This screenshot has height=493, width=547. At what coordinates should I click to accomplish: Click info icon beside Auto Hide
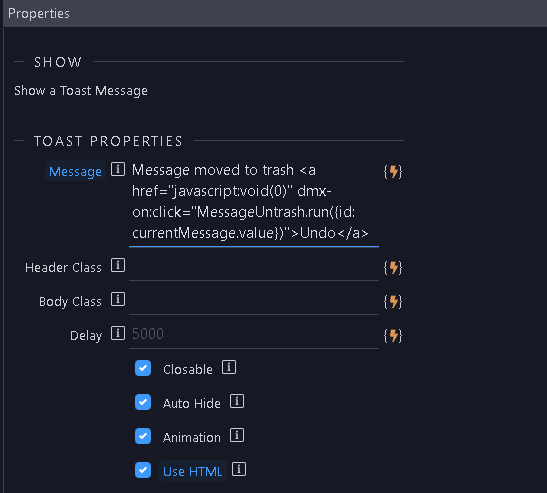coord(237,401)
